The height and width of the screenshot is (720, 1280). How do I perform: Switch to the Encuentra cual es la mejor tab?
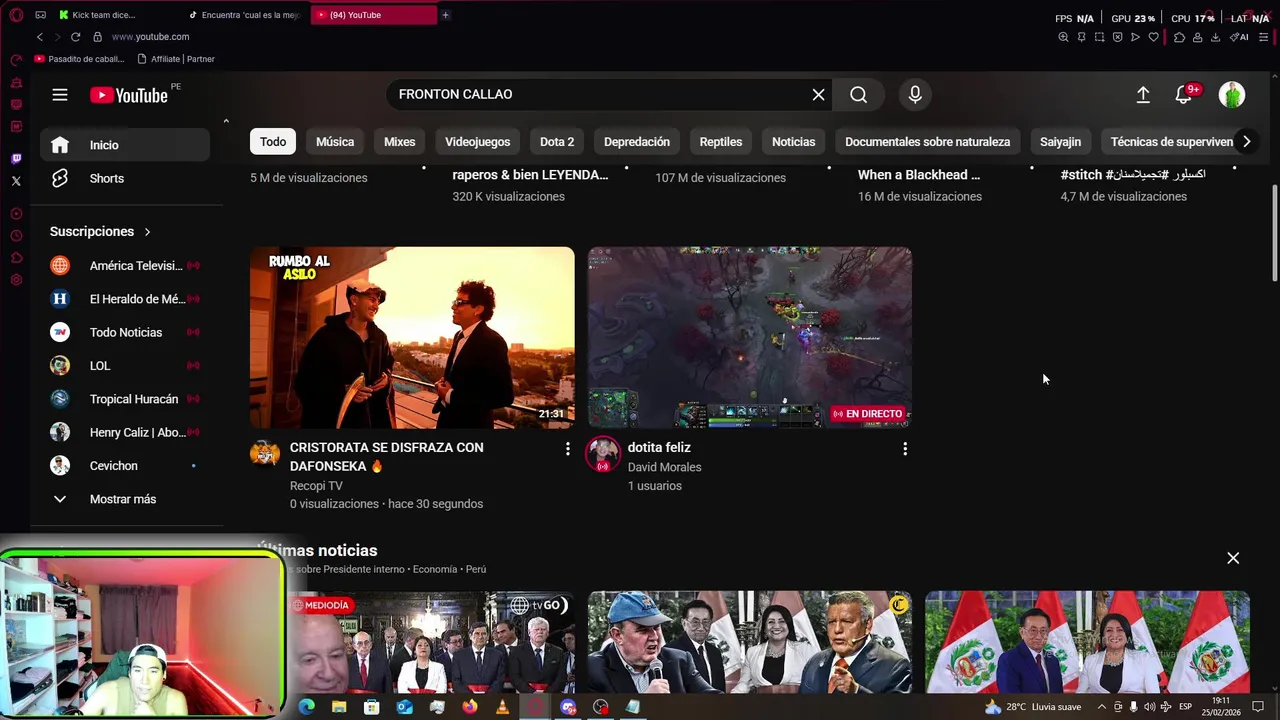(x=246, y=15)
